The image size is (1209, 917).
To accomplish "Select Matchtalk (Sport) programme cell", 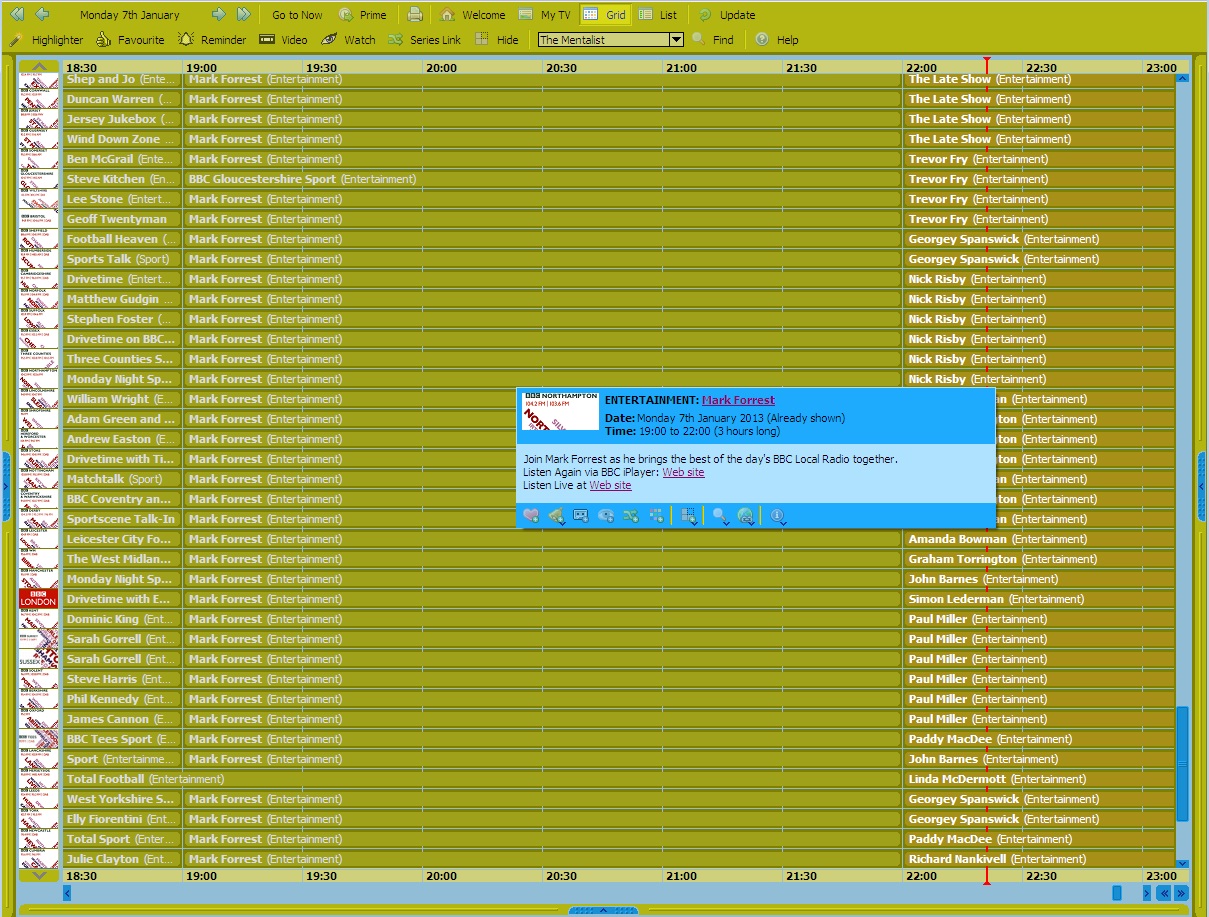I will point(122,479).
